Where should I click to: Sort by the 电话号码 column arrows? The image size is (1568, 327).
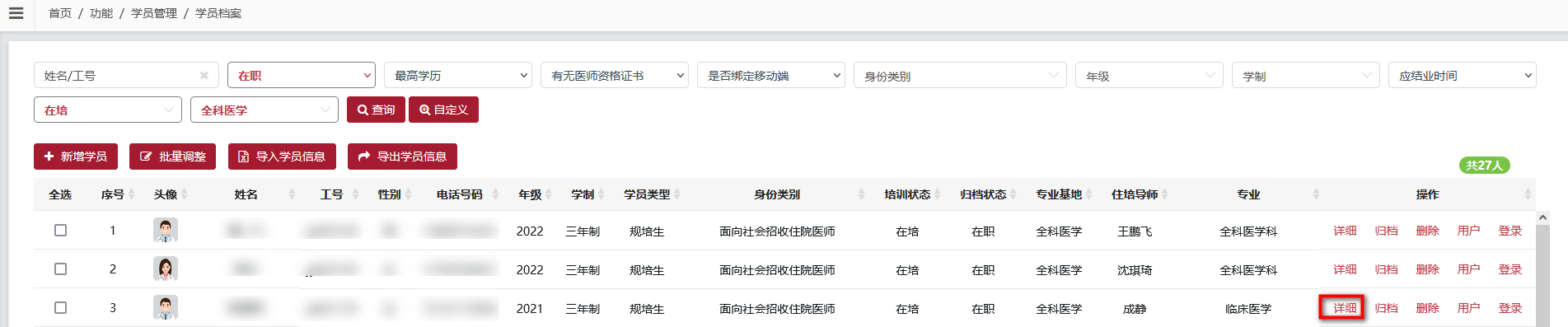point(495,194)
